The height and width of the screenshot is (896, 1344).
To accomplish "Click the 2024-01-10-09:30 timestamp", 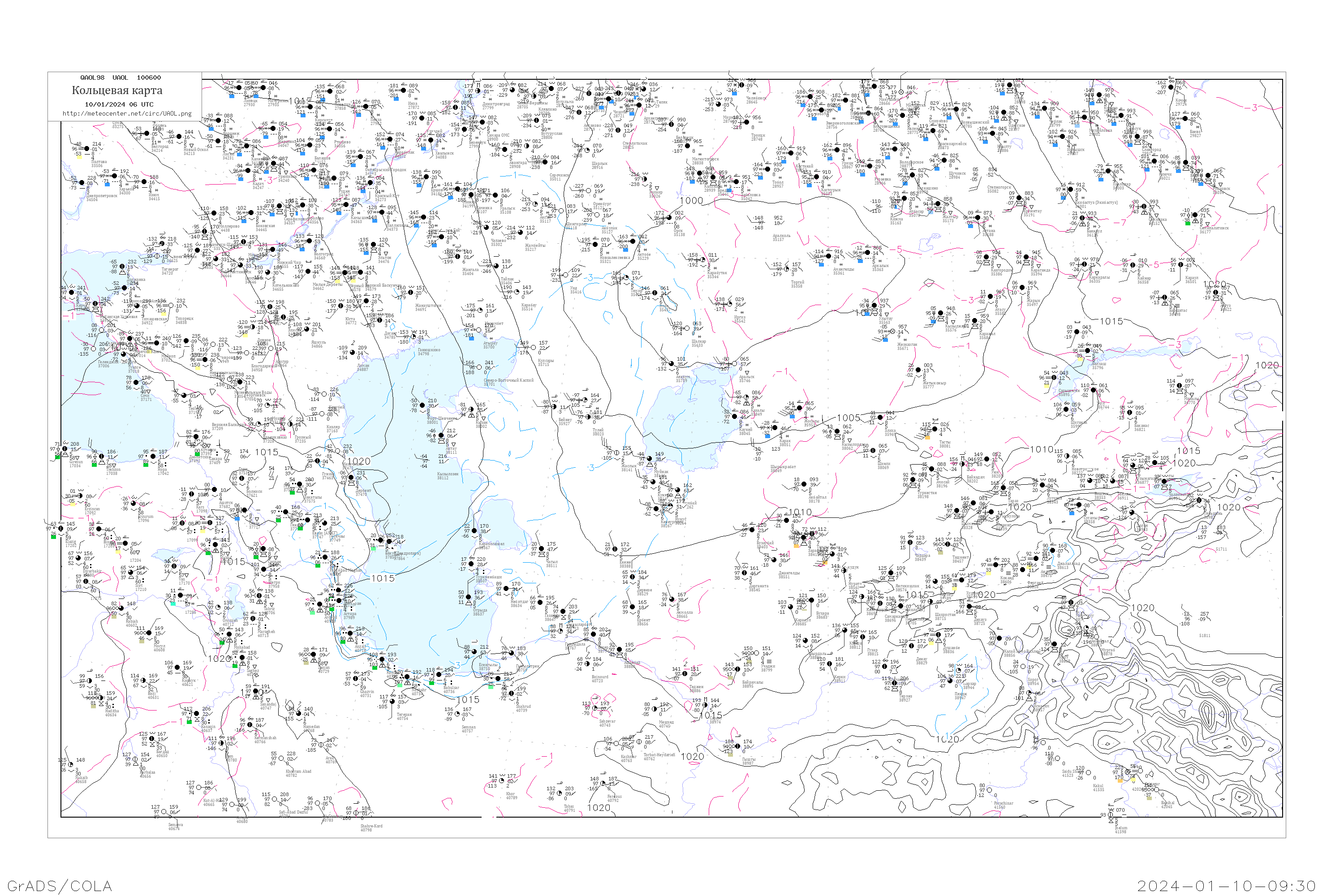I will tap(1227, 886).
